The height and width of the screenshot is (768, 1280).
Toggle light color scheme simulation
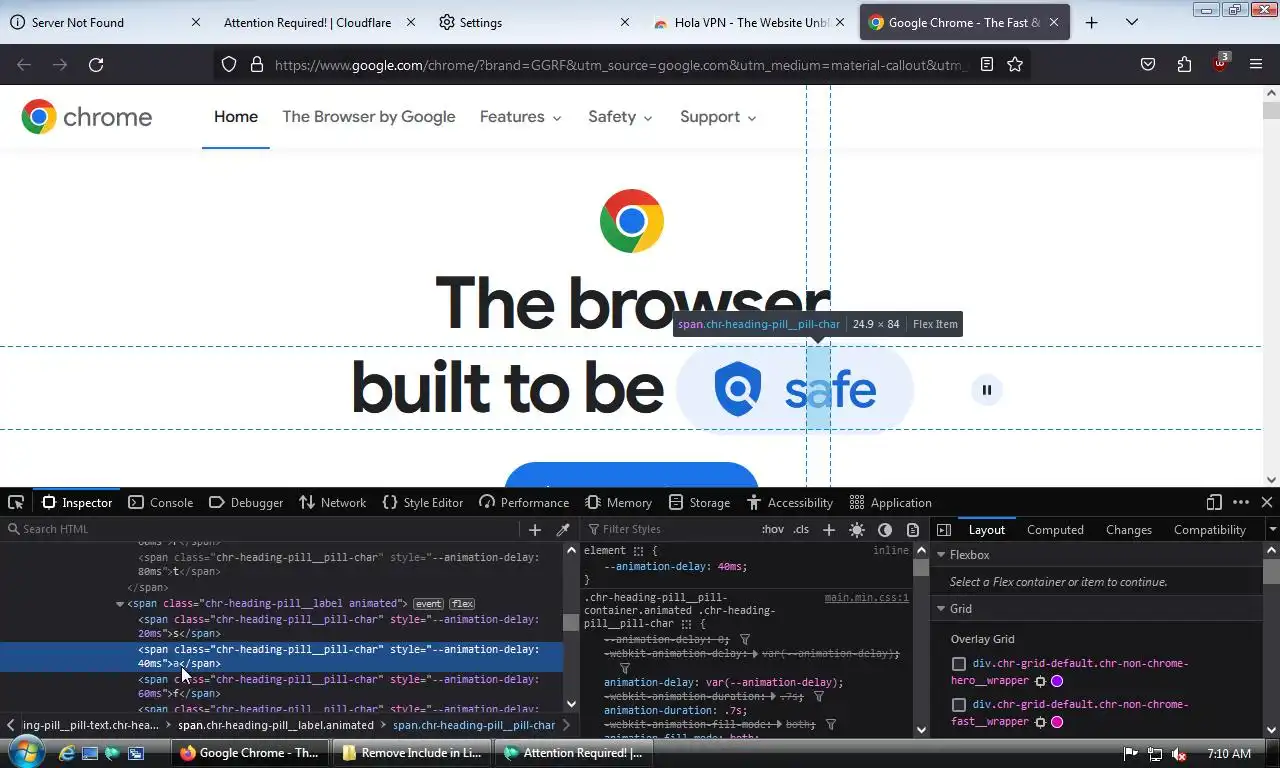(857, 530)
